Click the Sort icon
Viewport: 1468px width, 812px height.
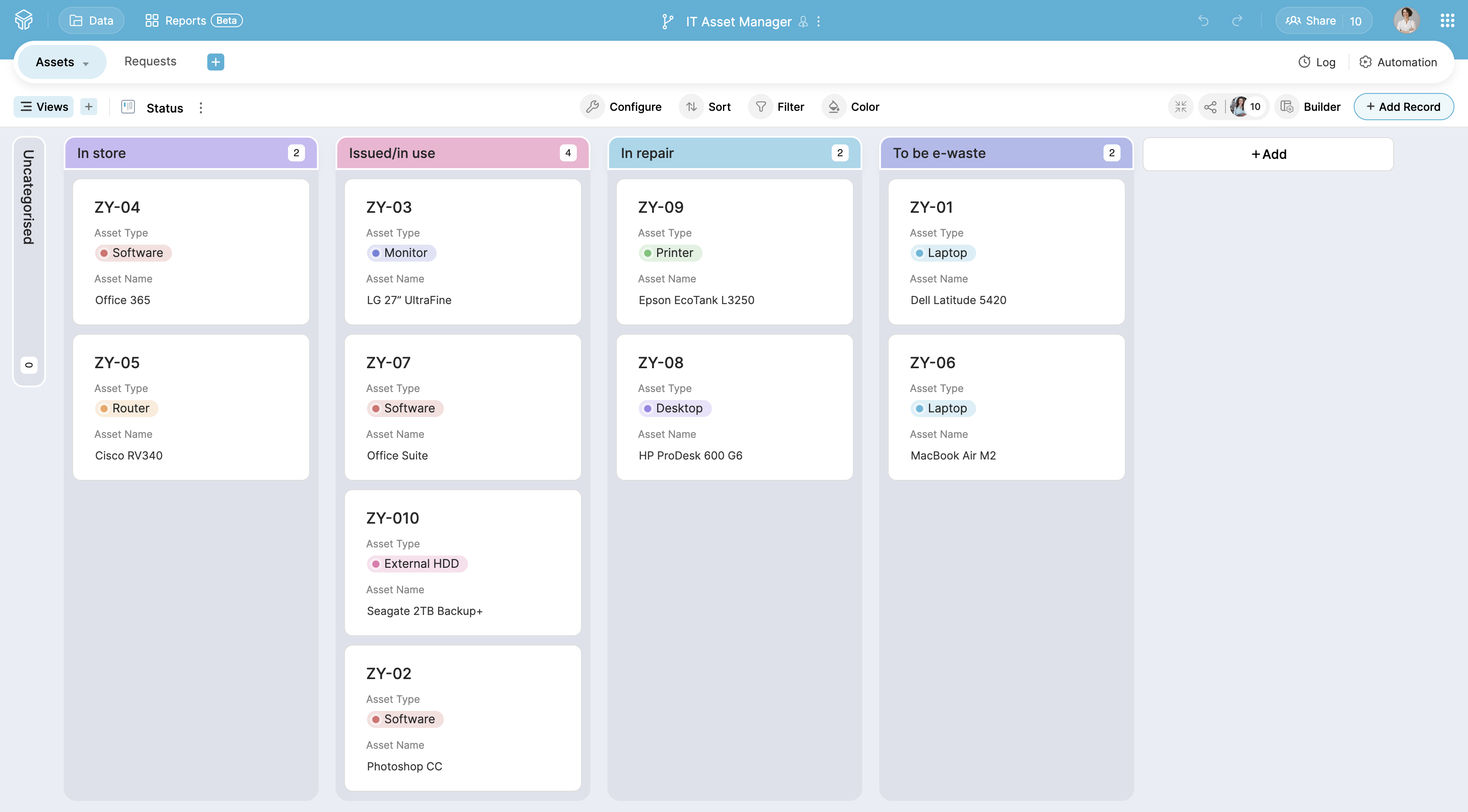692,107
